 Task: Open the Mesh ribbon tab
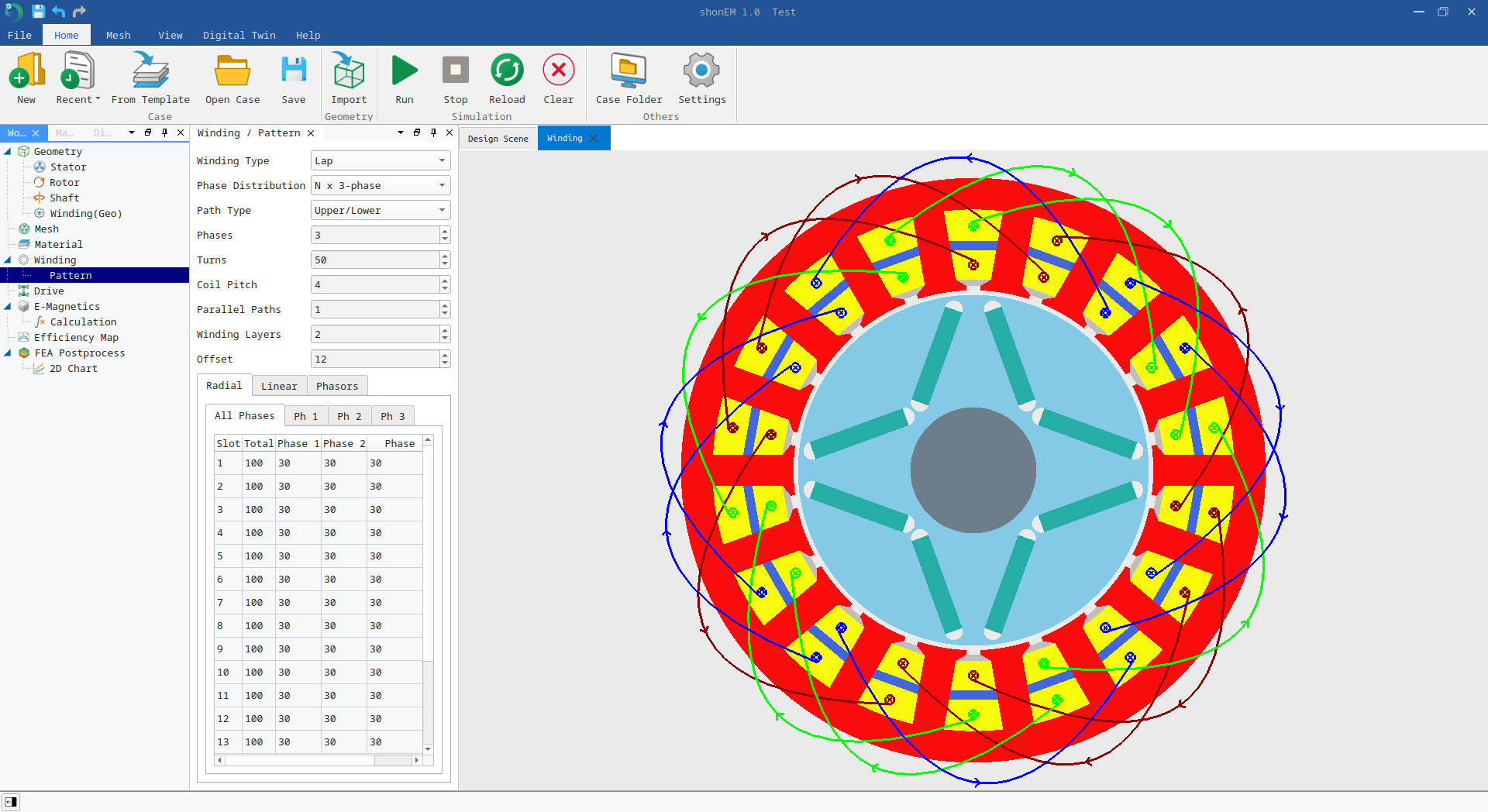[x=118, y=35]
